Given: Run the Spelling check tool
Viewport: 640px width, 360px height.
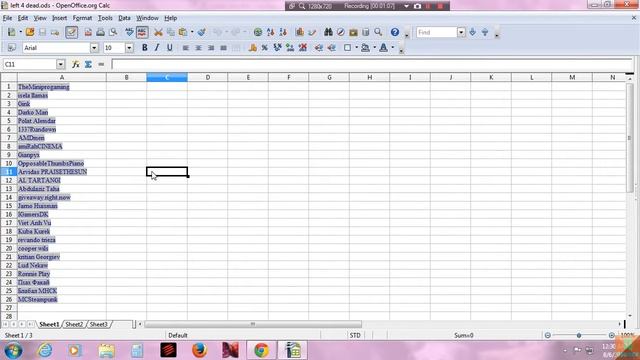Looking at the screenshot, I should pyautogui.click(x=129, y=32).
